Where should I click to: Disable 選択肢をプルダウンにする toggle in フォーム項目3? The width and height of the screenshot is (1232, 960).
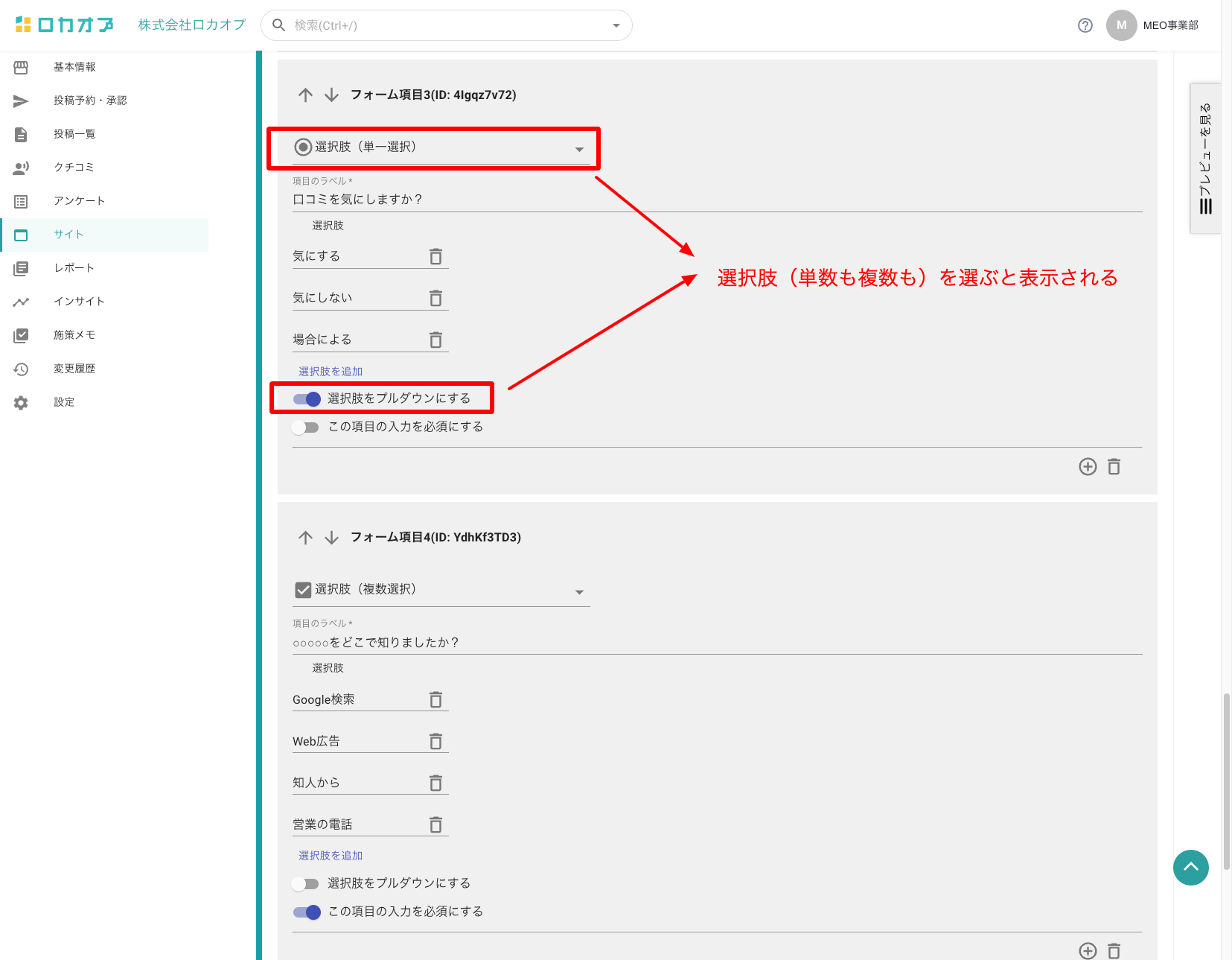tap(307, 398)
